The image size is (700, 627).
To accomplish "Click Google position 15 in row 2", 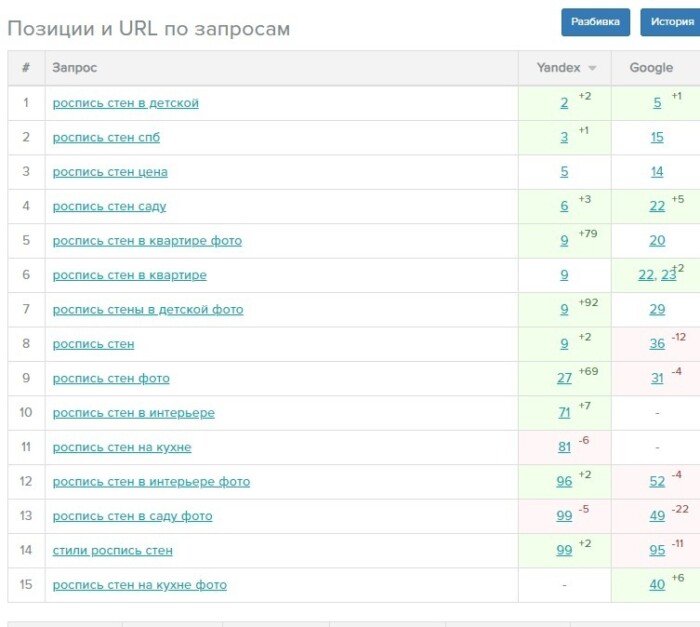I will tap(657, 137).
